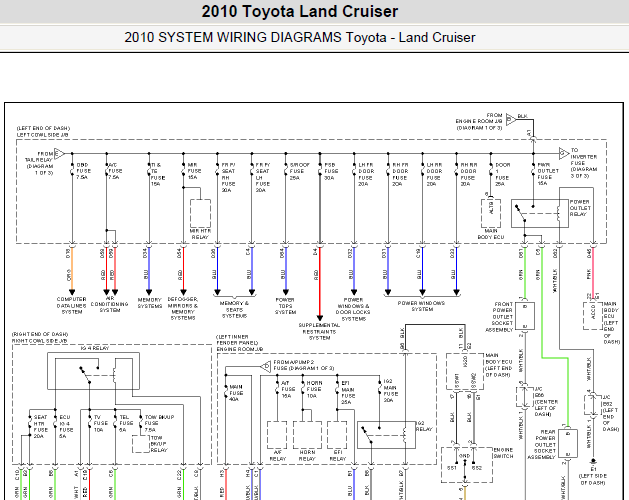Screen dimensions: 629x500
Task: Click the MIR FUSE 15A label
Action: [x=194, y=171]
